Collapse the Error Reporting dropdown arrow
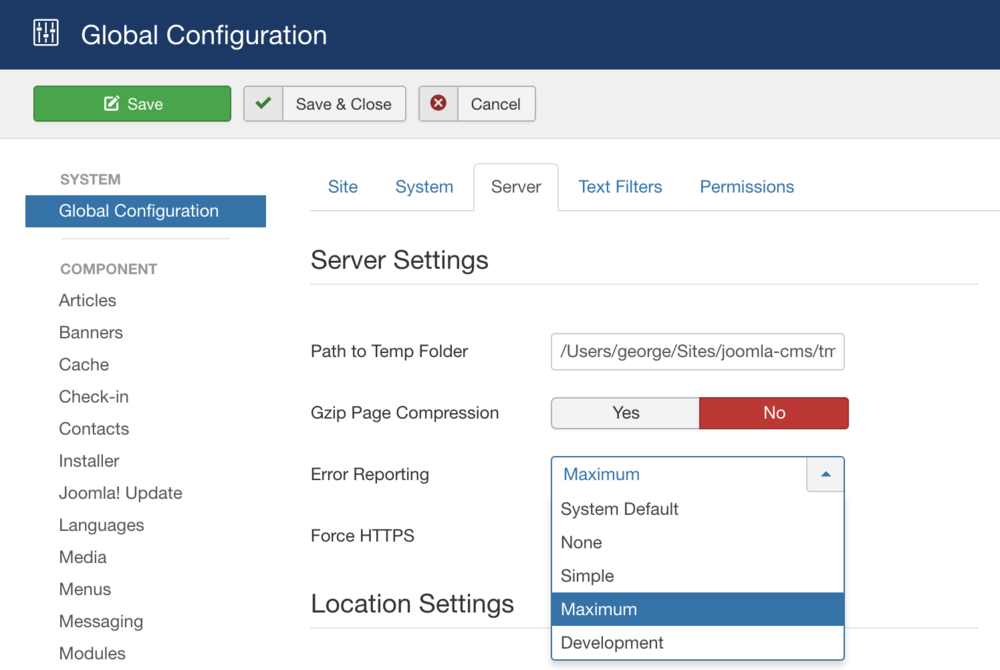The height and width of the screenshot is (670, 1000). point(825,474)
